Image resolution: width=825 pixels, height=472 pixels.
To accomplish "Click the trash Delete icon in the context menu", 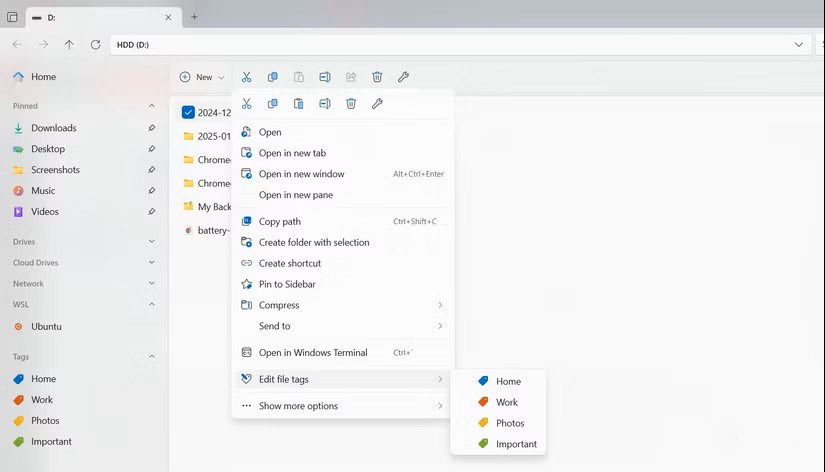I will 351,104.
